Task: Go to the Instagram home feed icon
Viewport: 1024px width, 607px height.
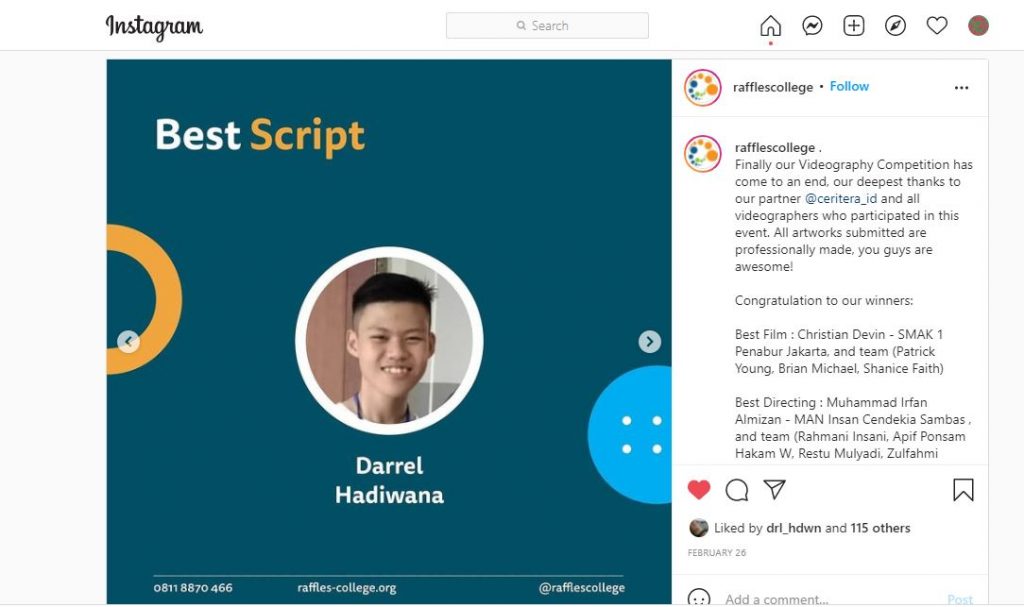Action: [771, 26]
